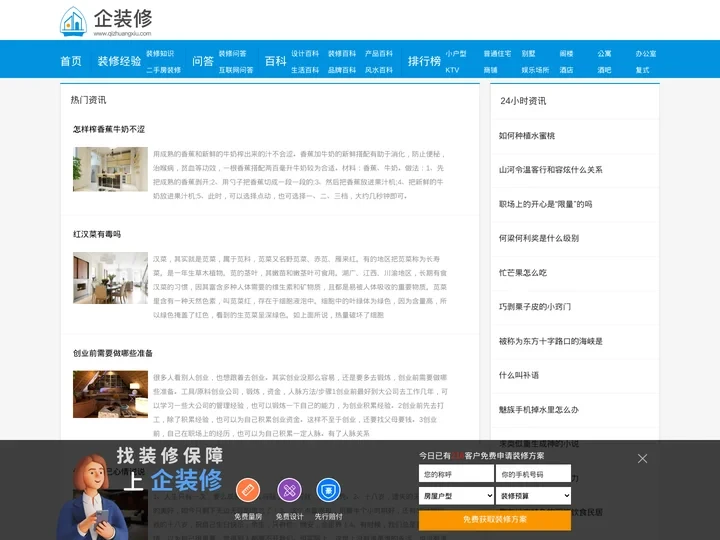Screen dimensions: 720x540
Task: Click the purple 免费设计 pencil icon
Action: [x=289, y=490]
